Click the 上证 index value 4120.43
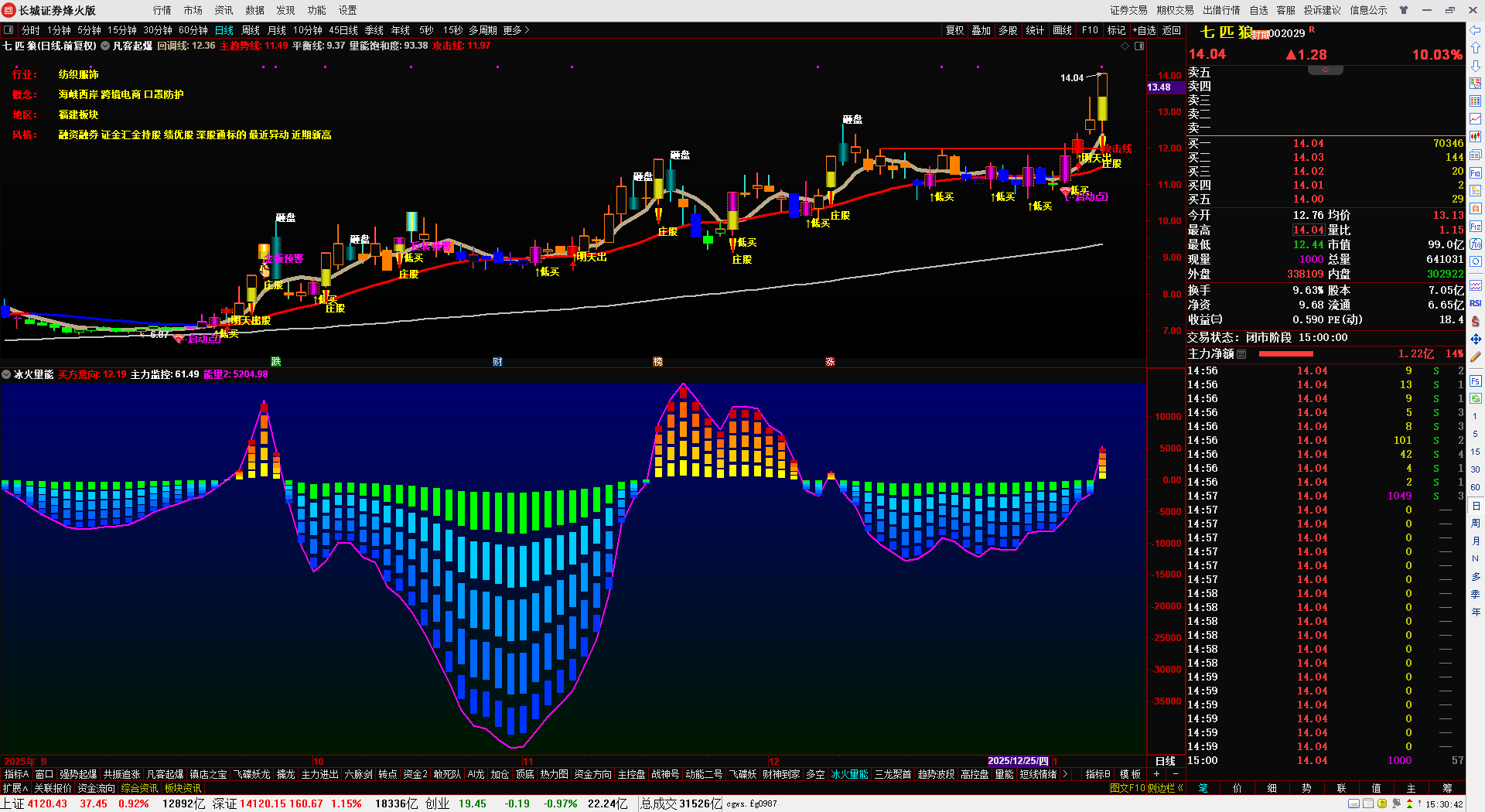The image size is (1485, 812). [47, 803]
